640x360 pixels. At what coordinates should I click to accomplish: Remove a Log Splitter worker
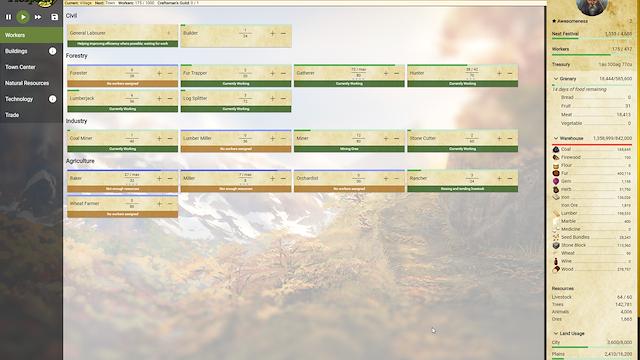click(283, 98)
